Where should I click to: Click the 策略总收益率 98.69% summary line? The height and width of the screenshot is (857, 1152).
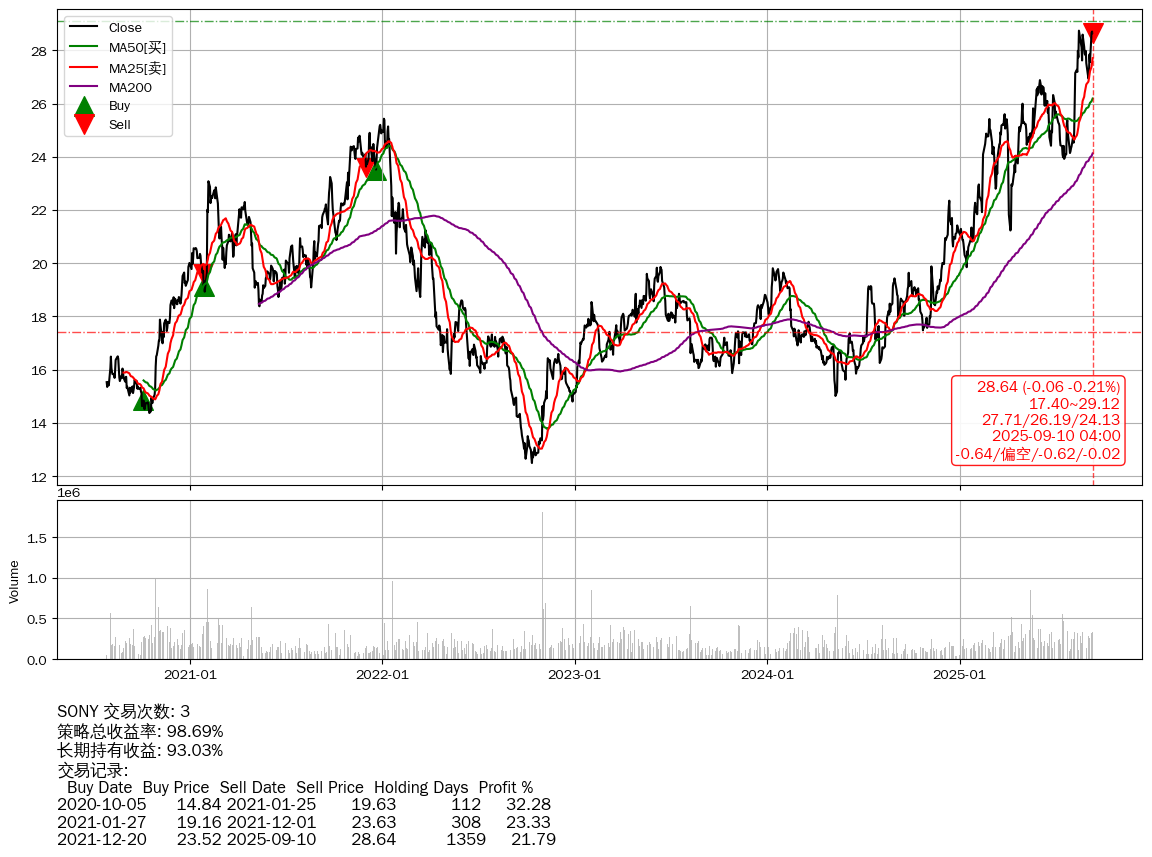point(140,731)
